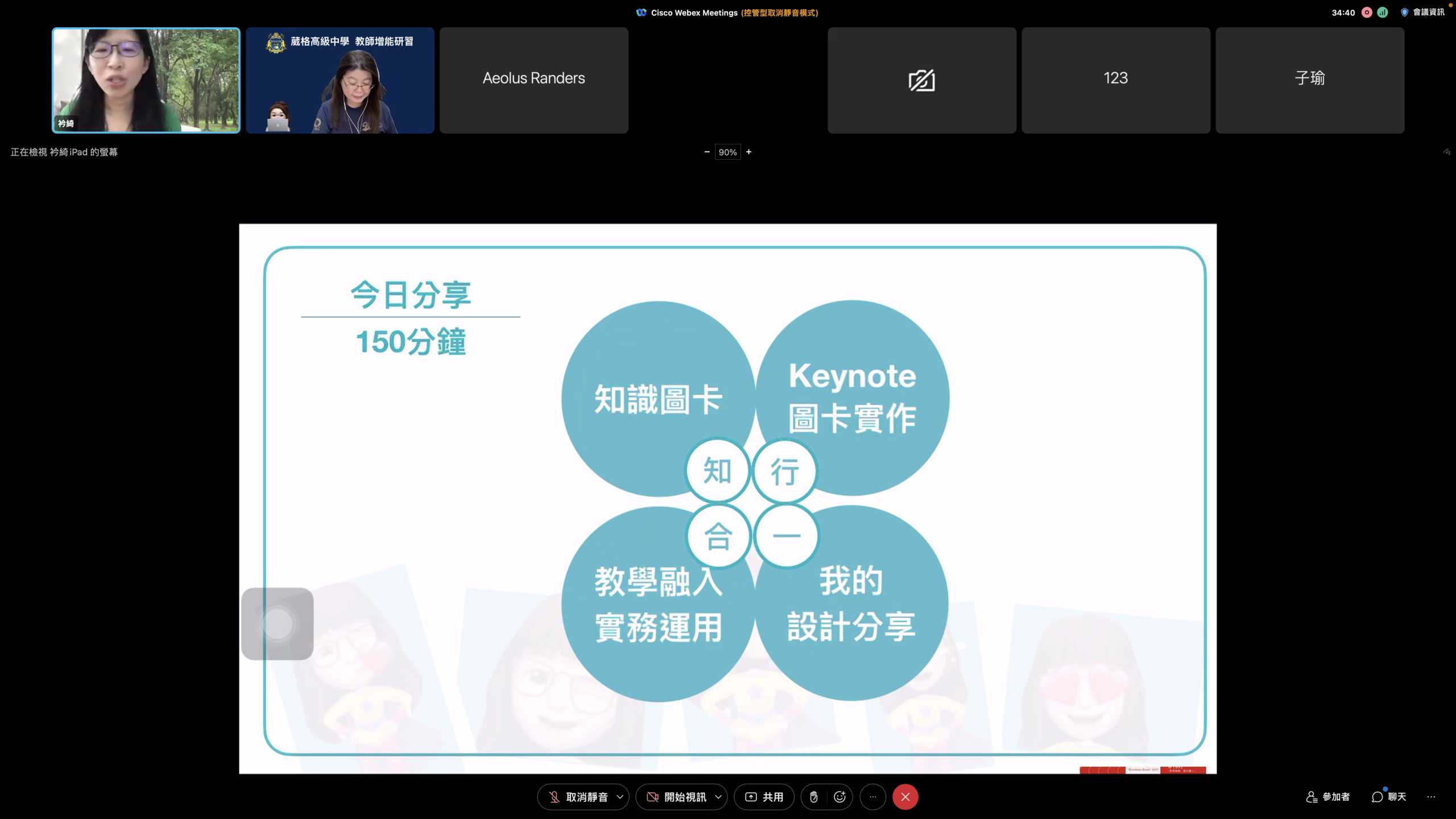Click the red leave meeting button

(x=905, y=797)
